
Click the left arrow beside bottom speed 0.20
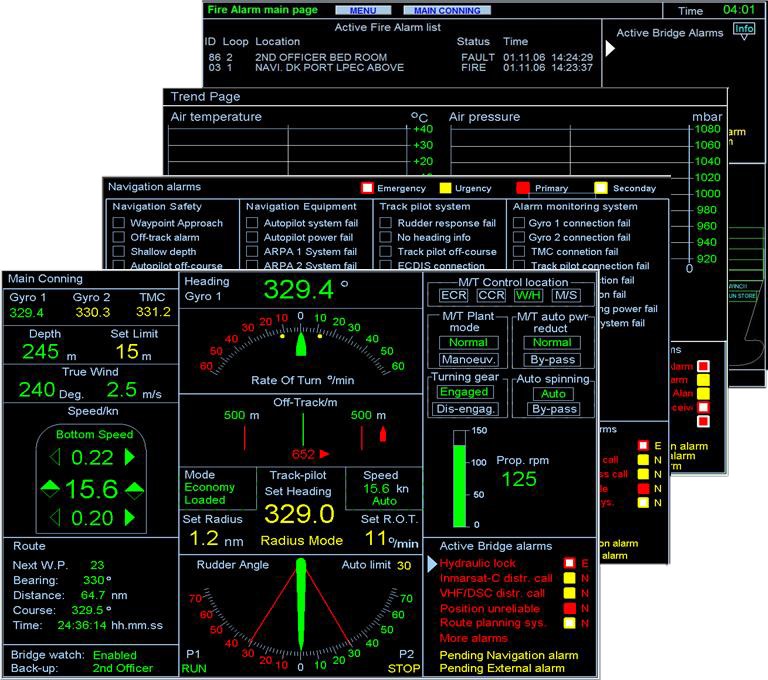(55, 517)
